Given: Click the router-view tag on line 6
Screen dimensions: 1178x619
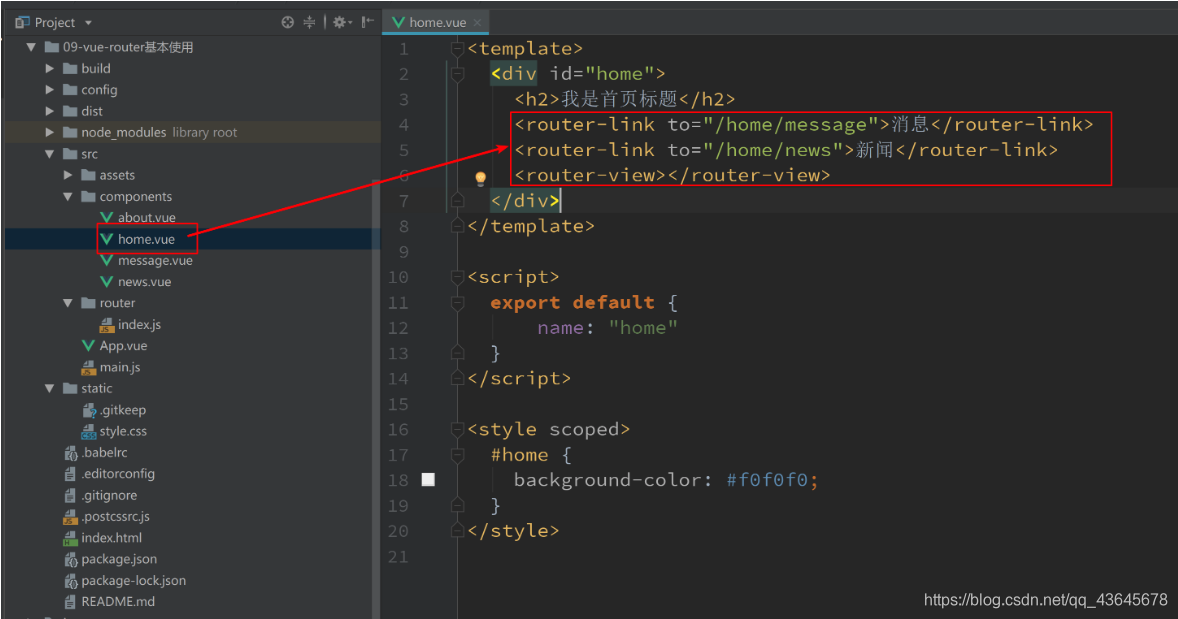Looking at the screenshot, I should [x=672, y=176].
